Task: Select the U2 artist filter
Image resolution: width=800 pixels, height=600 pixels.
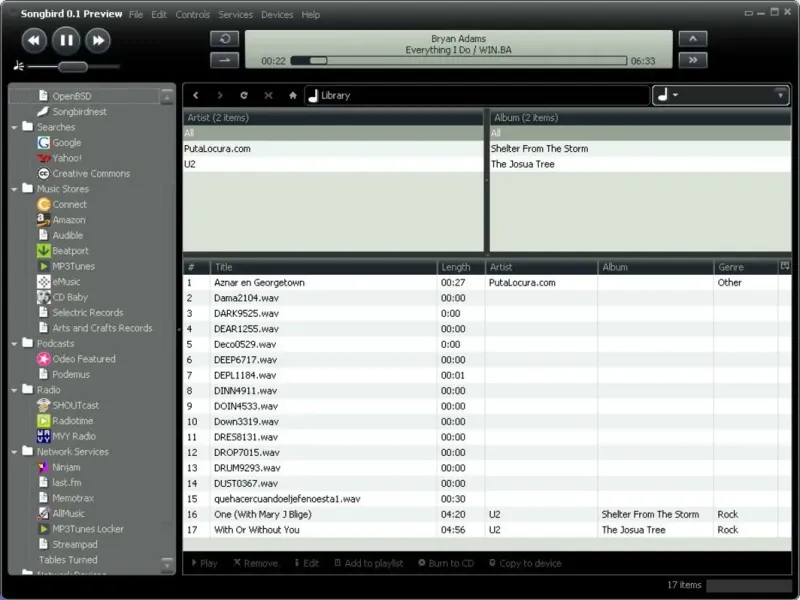Action: (333, 164)
